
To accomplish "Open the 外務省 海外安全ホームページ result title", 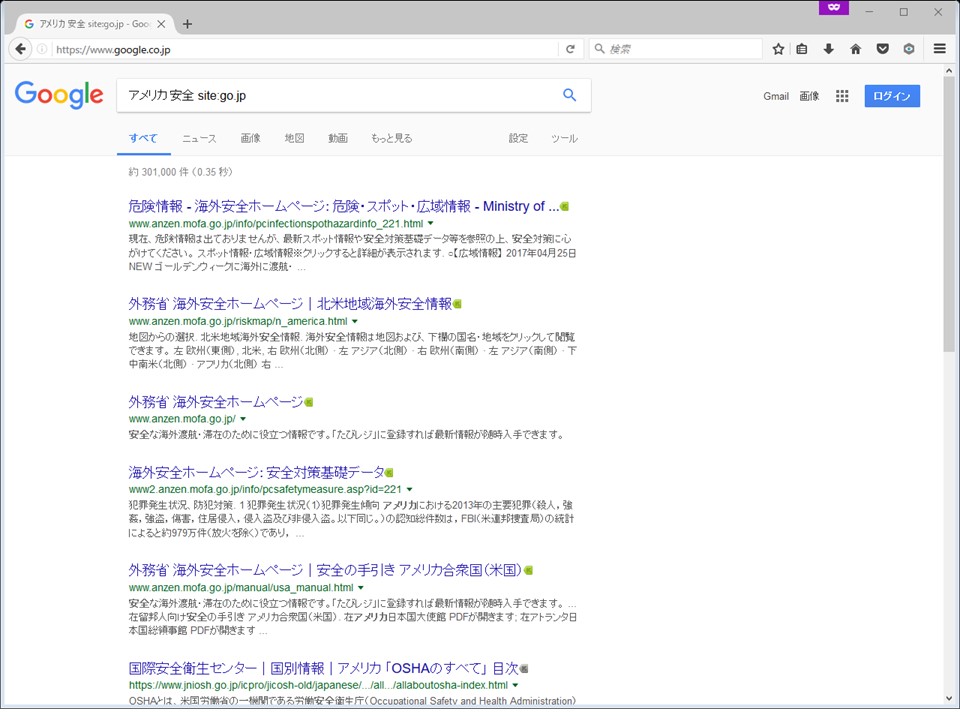I will coord(216,402).
